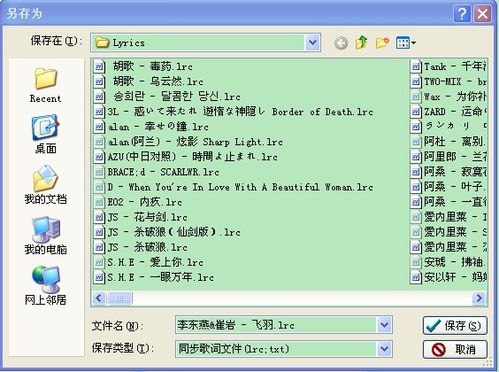
Task: Close the 另存为 dialog
Action: [482, 14]
